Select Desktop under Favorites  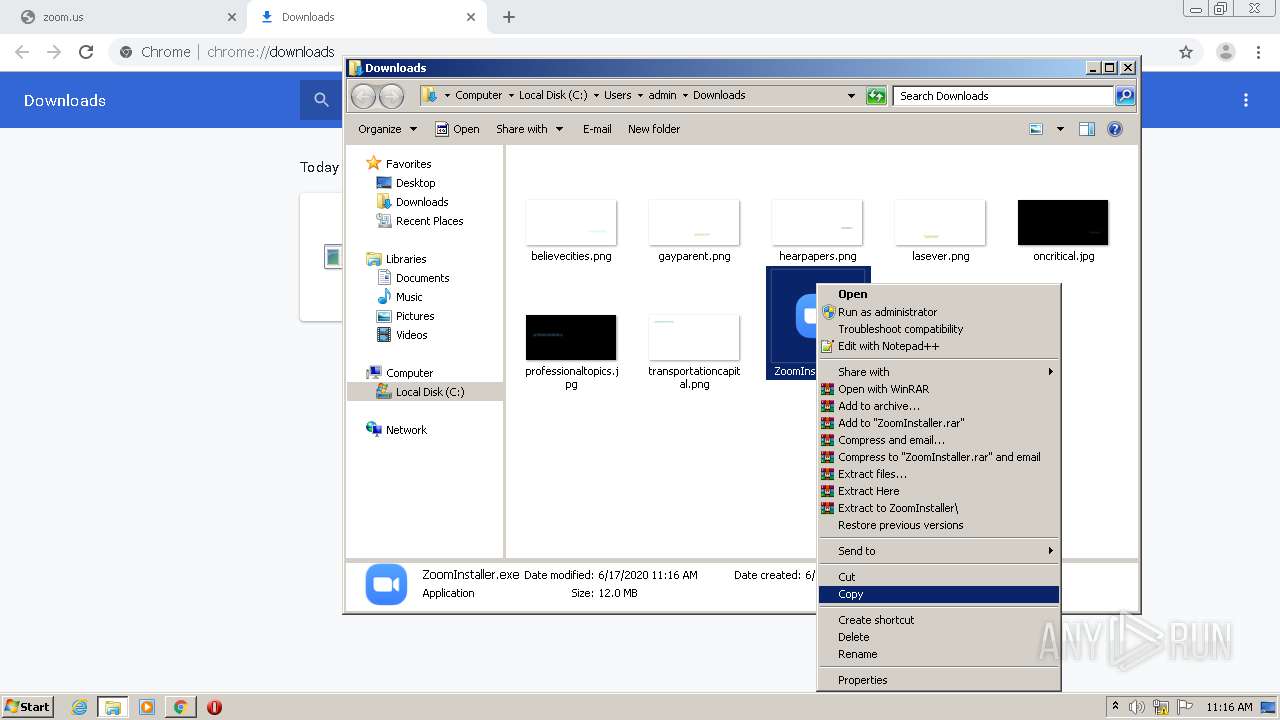tap(406, 183)
